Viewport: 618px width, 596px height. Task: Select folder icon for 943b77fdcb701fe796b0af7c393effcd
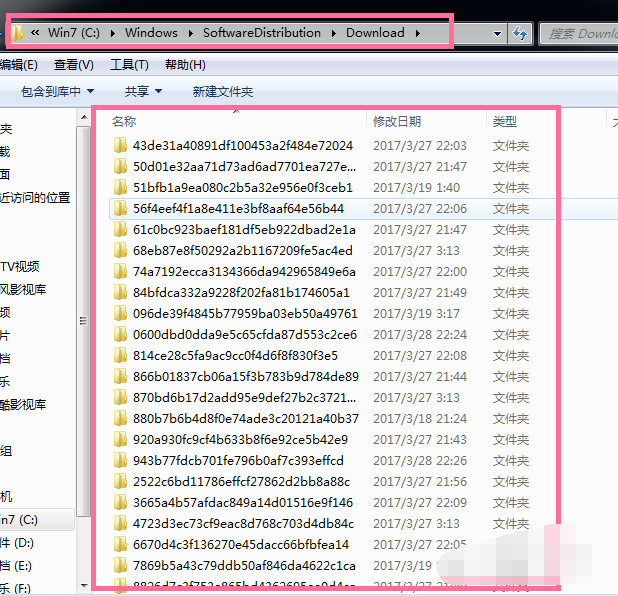tap(120, 460)
